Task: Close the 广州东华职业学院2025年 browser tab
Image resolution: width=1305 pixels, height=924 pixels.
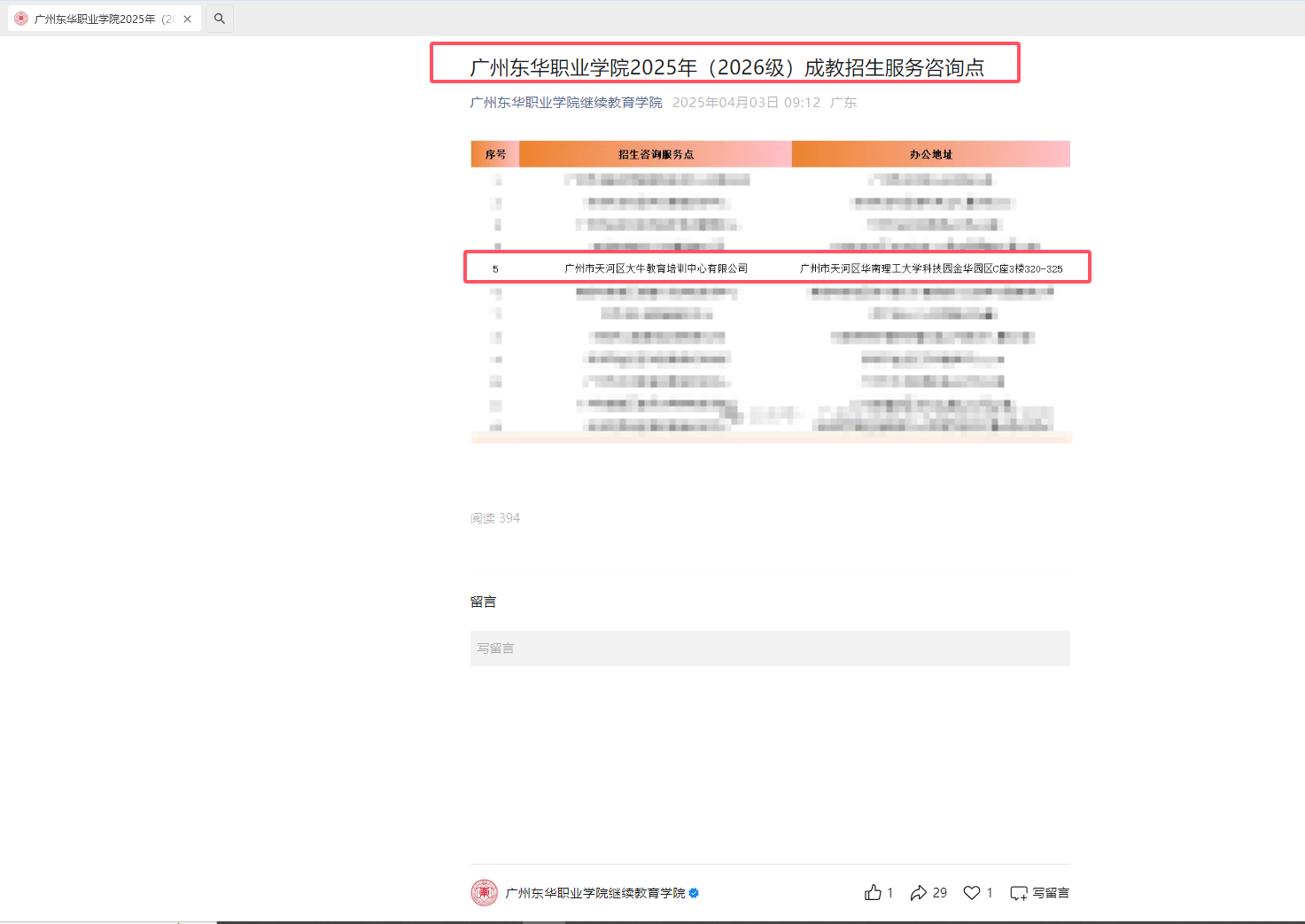Action: 187,19
